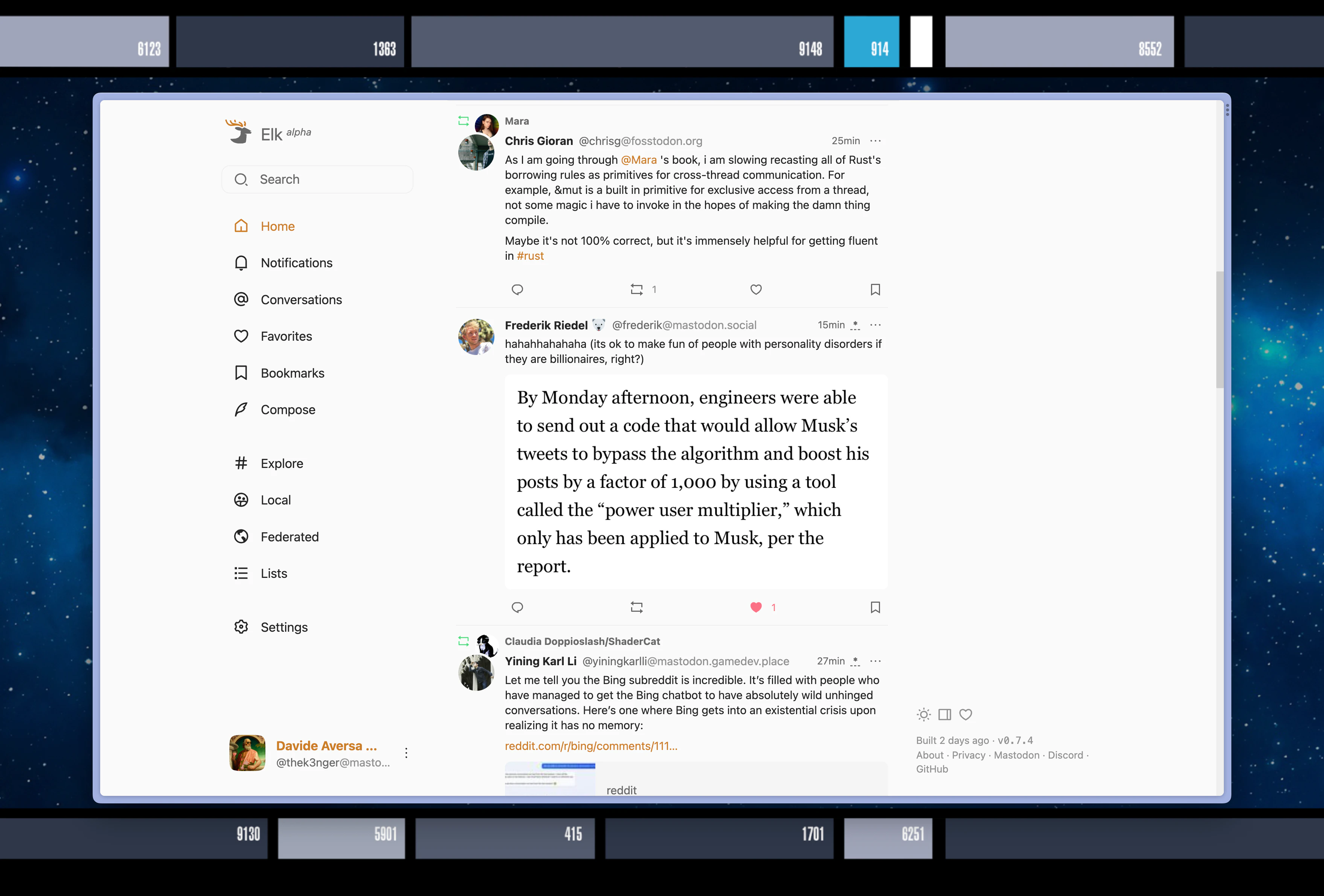Open Conversations page
The height and width of the screenshot is (896, 1324).
pos(288,300)
